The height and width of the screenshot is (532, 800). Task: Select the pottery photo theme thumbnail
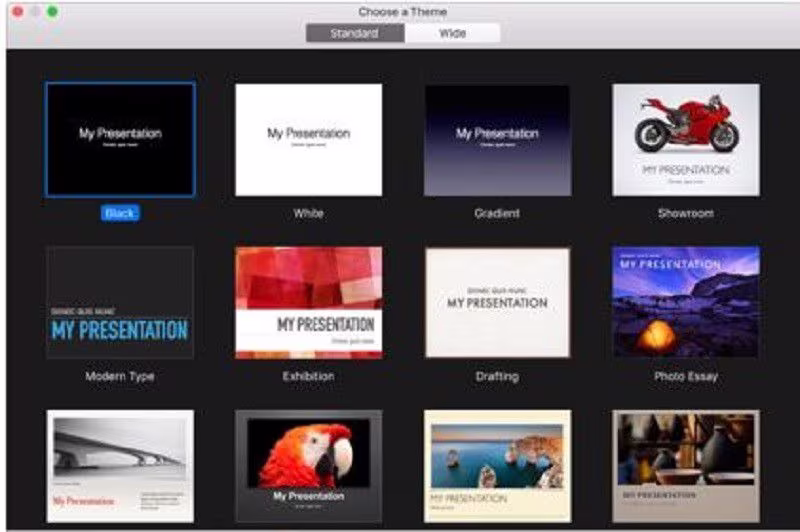point(686,466)
